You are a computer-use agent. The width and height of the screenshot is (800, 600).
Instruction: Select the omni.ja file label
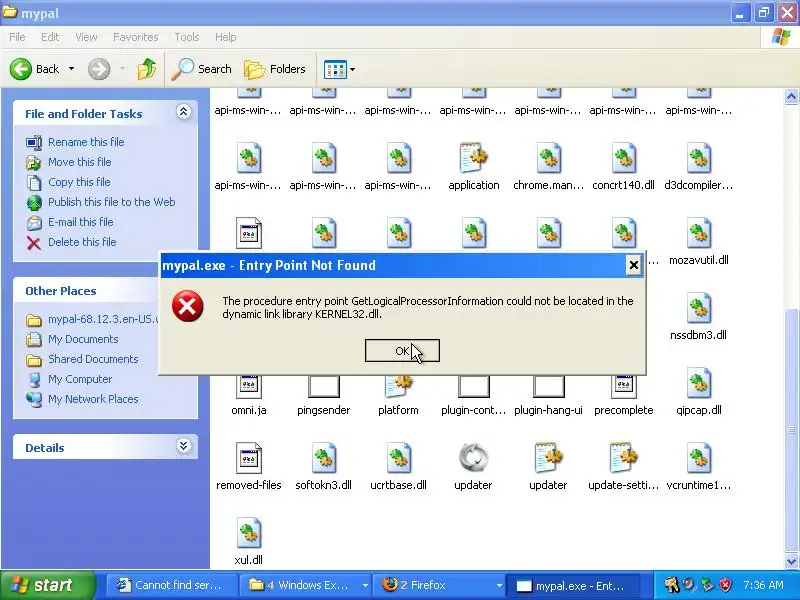point(248,410)
